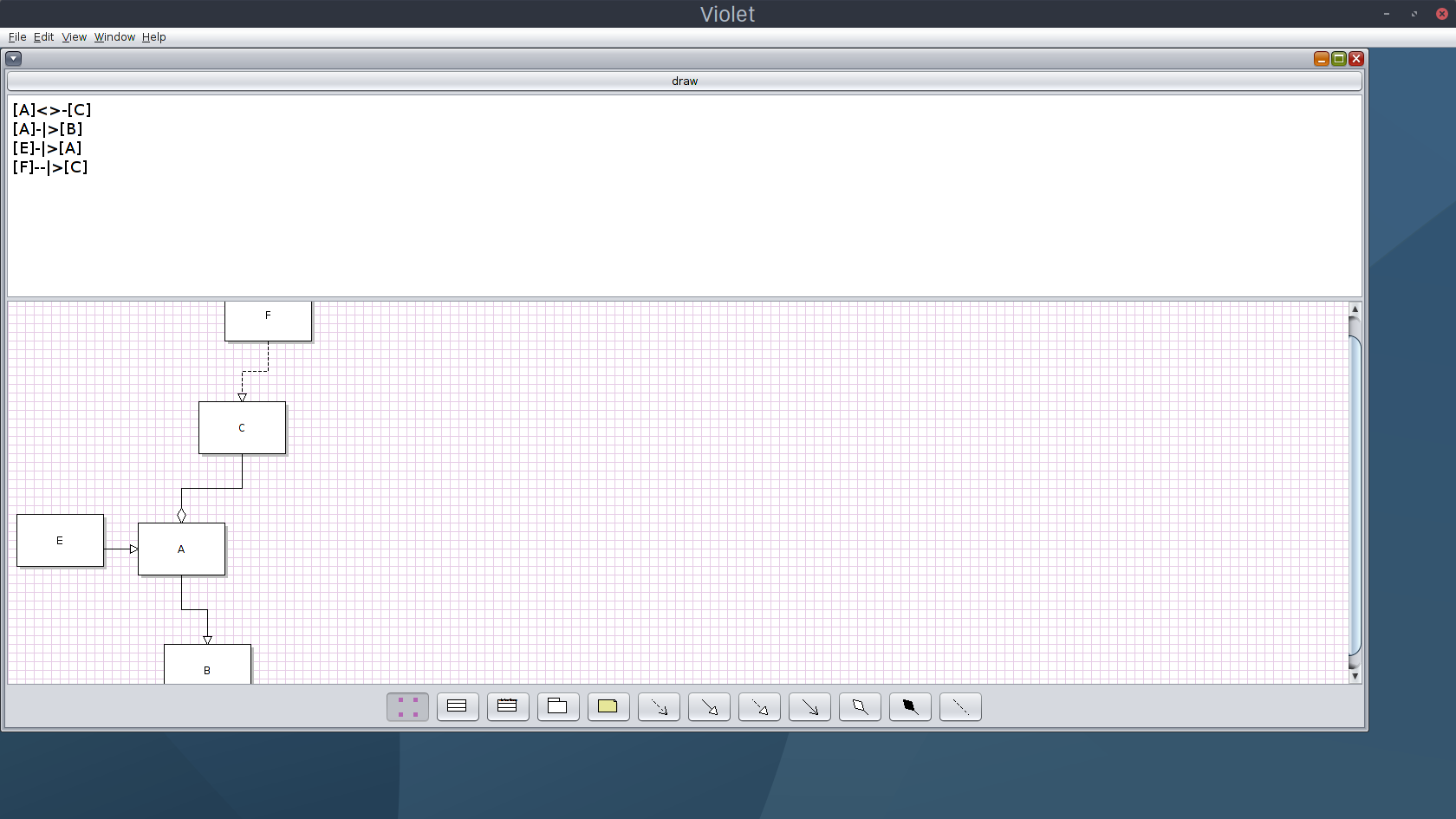This screenshot has width=1456, height=819.
Task: Activate the Select tool with purple dots
Action: pos(407,707)
